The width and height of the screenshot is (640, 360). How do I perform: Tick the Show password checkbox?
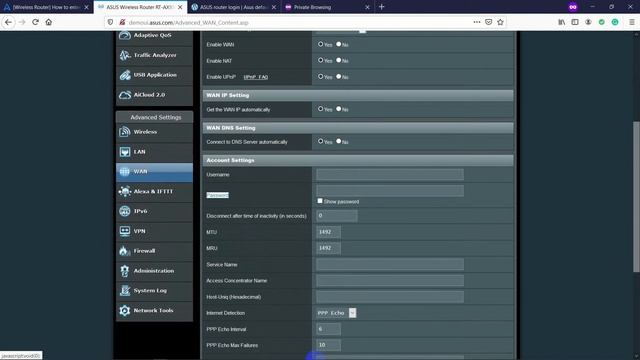320,201
